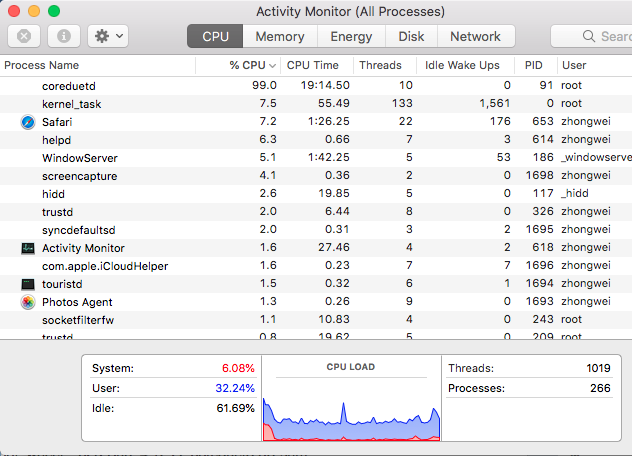Focus the Search input field
This screenshot has width=632, height=456.
coord(591,36)
